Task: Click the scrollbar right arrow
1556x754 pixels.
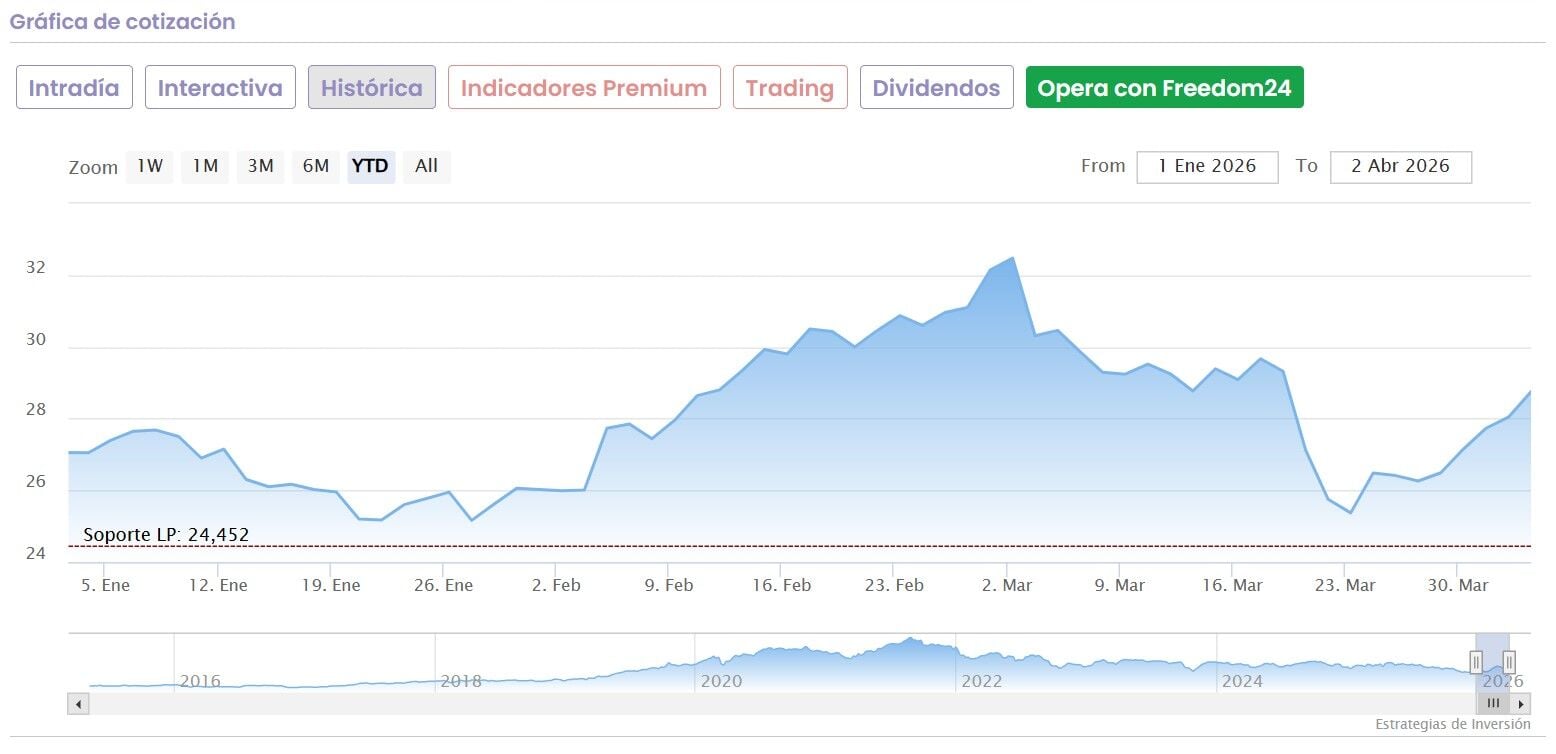Action: [x=1522, y=704]
